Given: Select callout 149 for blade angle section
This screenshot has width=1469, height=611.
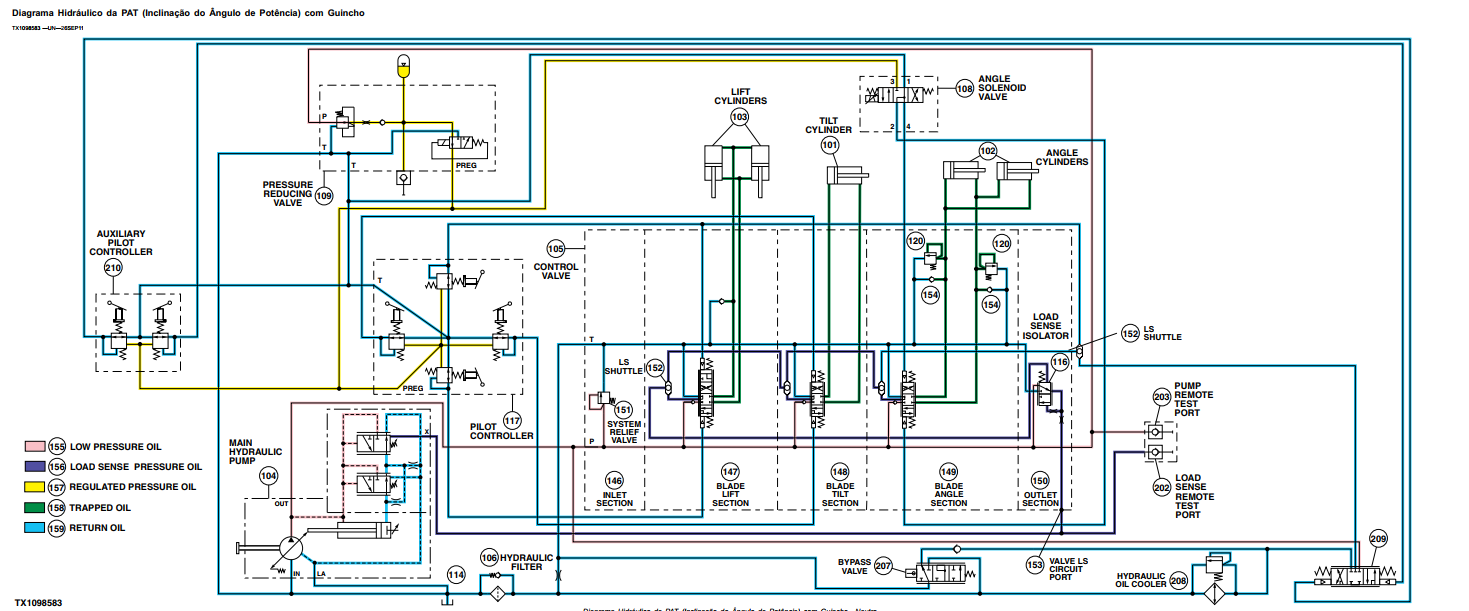Looking at the screenshot, I should coord(948,471).
